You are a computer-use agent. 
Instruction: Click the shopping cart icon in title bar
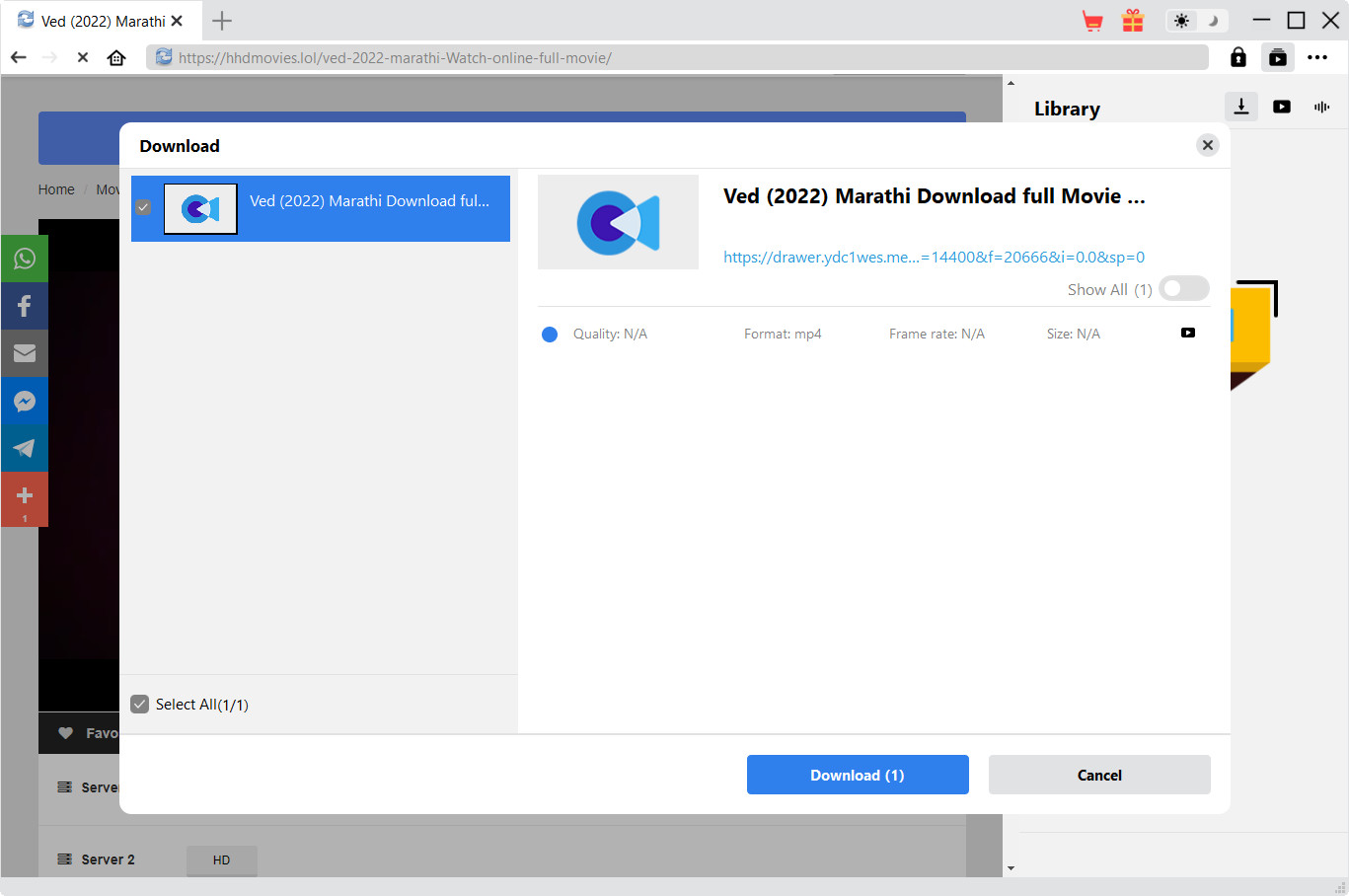1092,21
